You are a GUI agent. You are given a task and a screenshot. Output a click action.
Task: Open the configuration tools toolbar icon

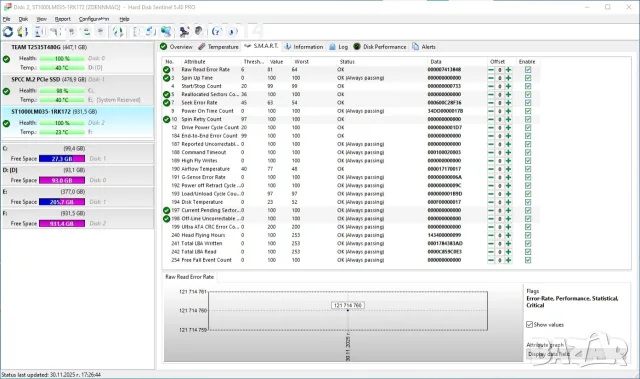[x=185, y=31]
